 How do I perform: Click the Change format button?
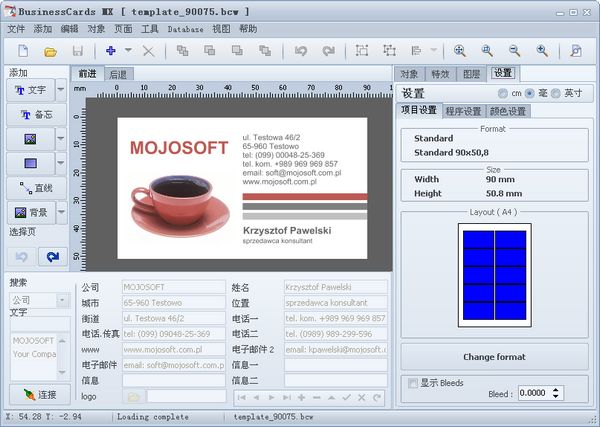coord(494,357)
